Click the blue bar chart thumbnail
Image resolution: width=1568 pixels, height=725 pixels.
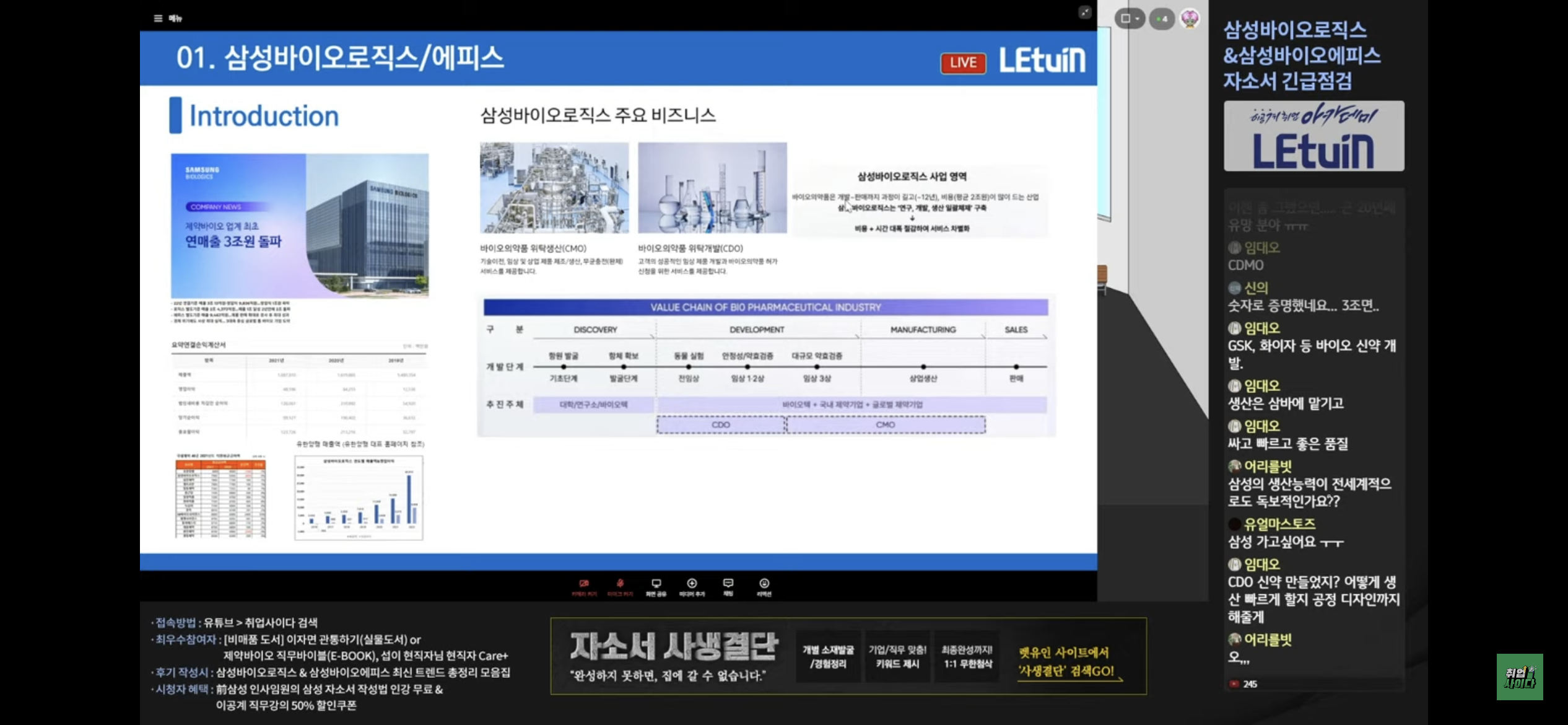(x=359, y=498)
